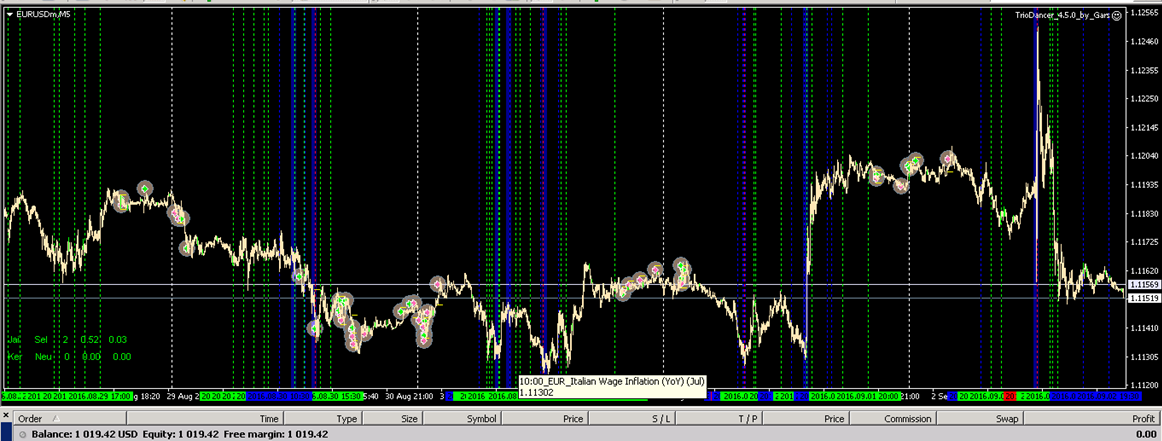Screen dimensions: 1162x441
Task: Click the 1.12460 value on price scale
Action: click(1145, 42)
